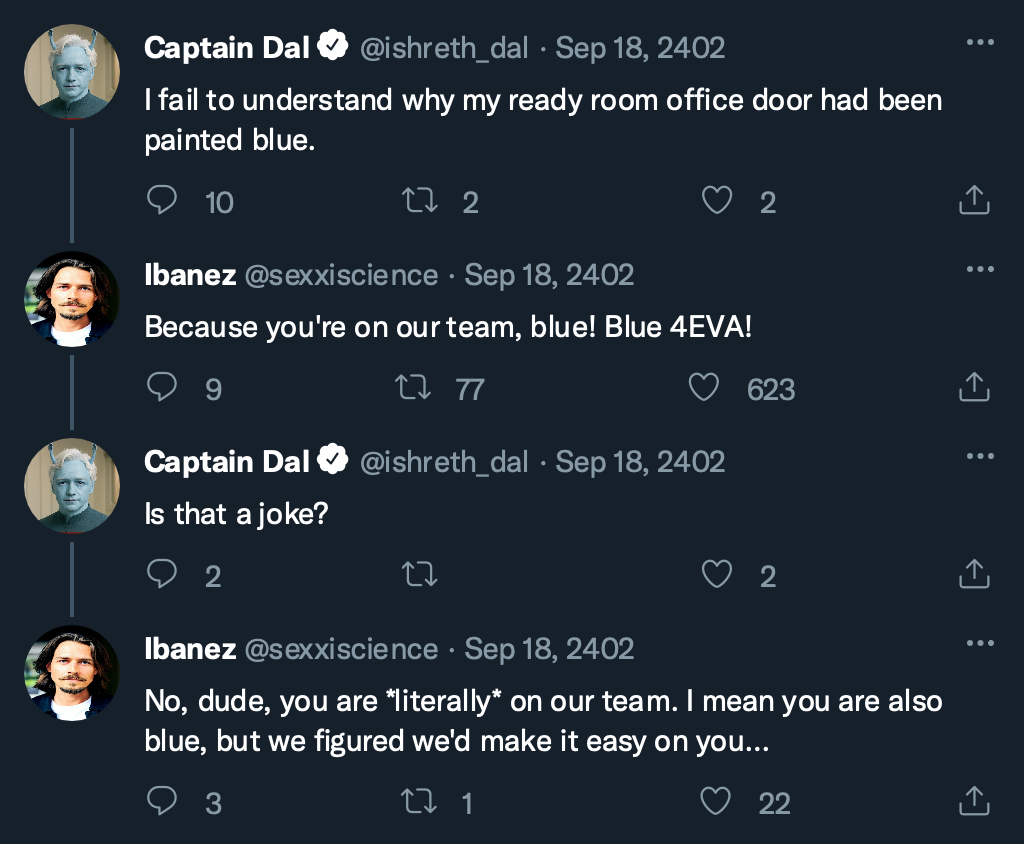The height and width of the screenshot is (844, 1024).
Task: Share the last Ibanez tweet
Action: point(974,800)
